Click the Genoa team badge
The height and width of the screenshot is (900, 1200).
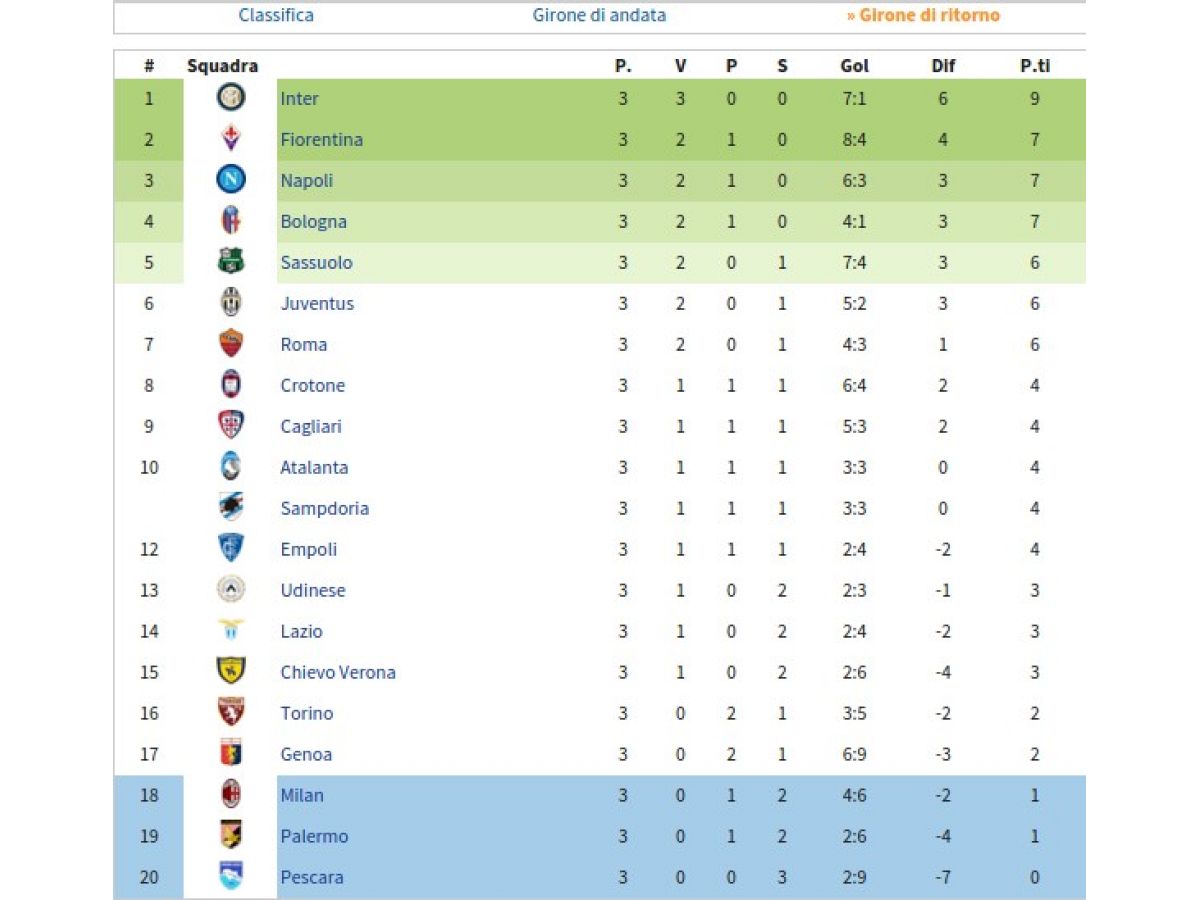[231, 754]
